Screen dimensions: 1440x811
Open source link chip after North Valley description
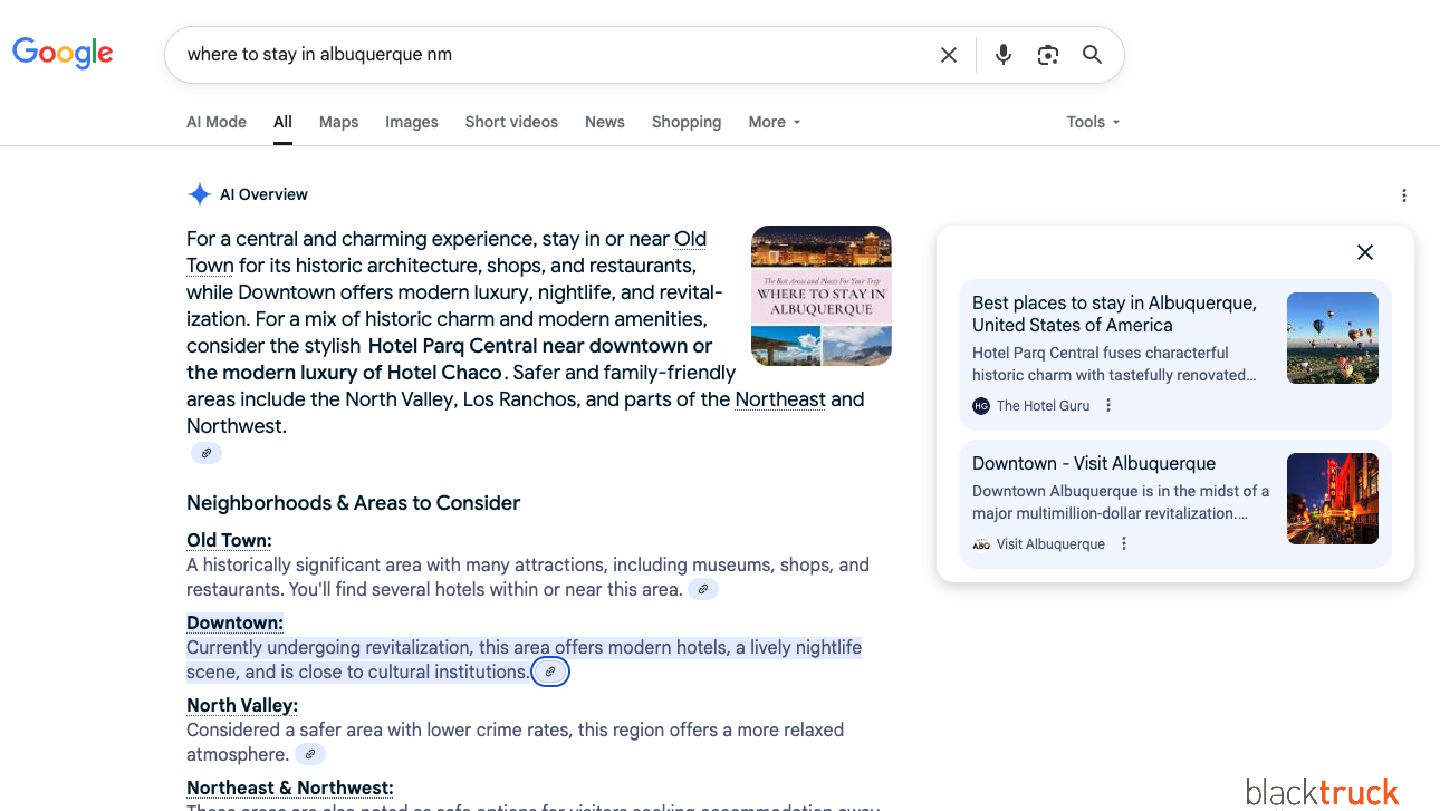pyautogui.click(x=310, y=754)
